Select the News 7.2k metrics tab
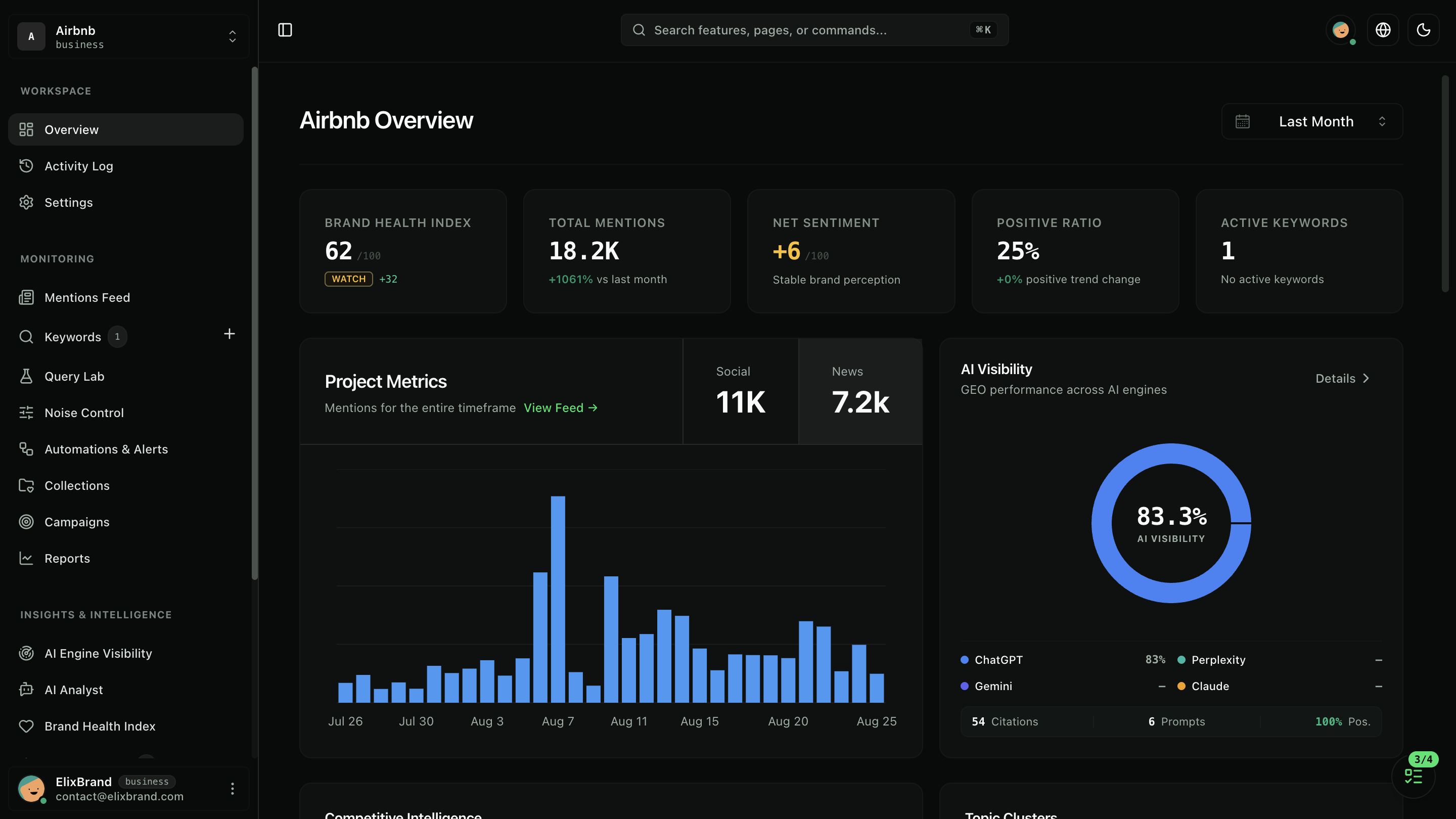Image resolution: width=1456 pixels, height=819 pixels. click(860, 391)
